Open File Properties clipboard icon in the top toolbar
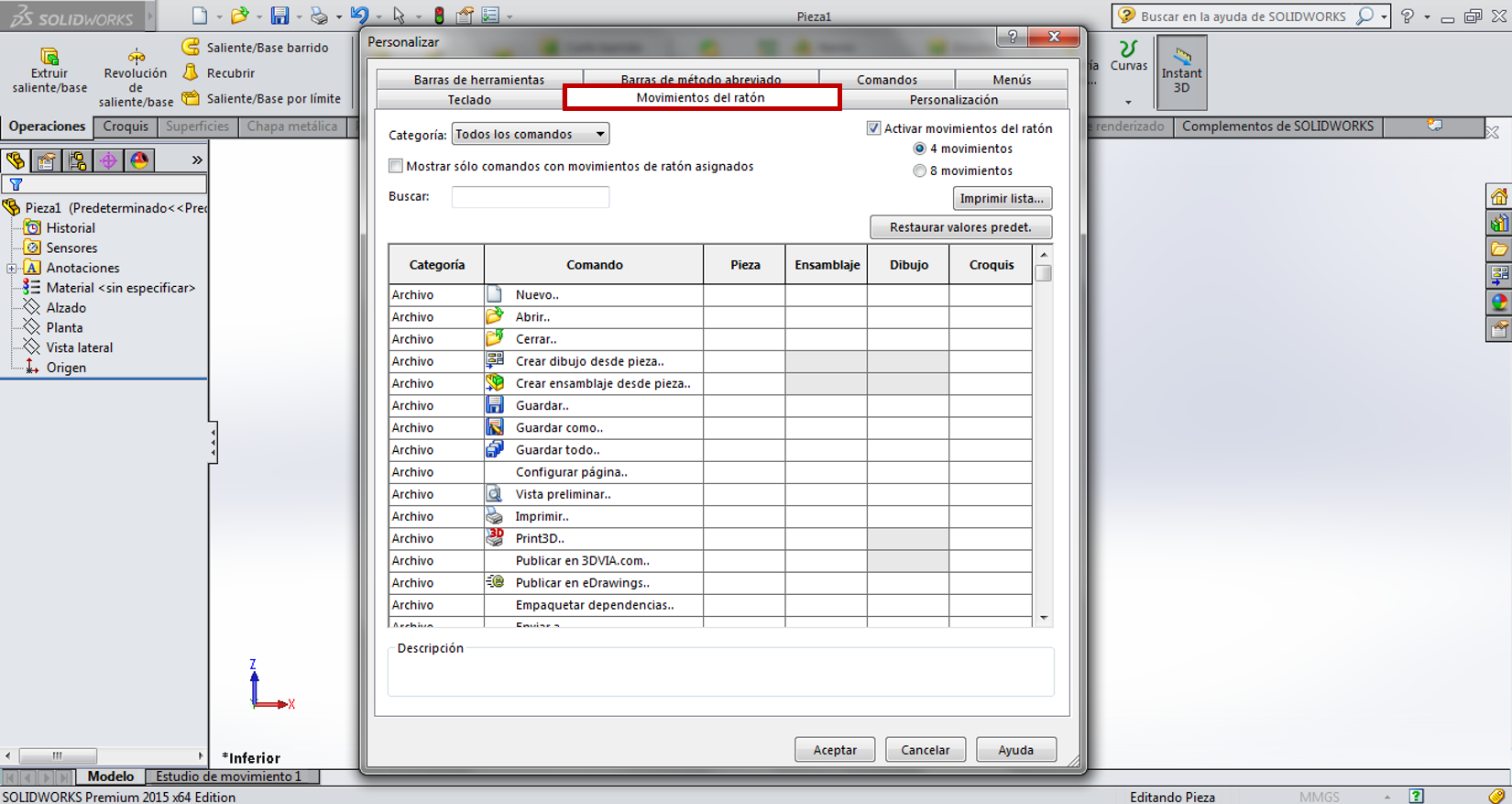1512x804 pixels. coord(465,16)
